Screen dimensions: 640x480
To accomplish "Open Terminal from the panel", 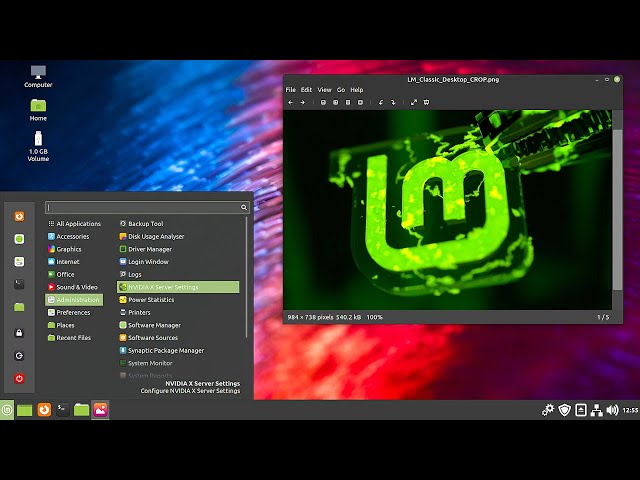I will point(62,410).
